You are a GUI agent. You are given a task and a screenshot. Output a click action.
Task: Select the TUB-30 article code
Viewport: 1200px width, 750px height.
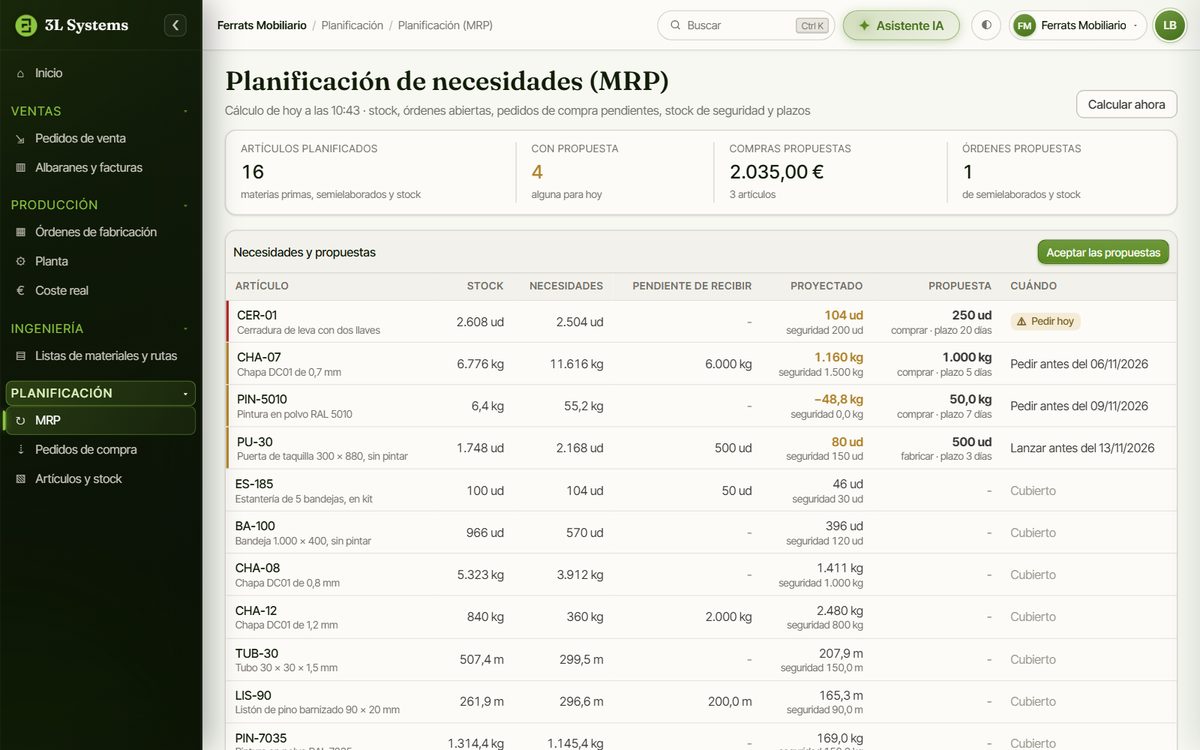pyautogui.click(x=257, y=653)
